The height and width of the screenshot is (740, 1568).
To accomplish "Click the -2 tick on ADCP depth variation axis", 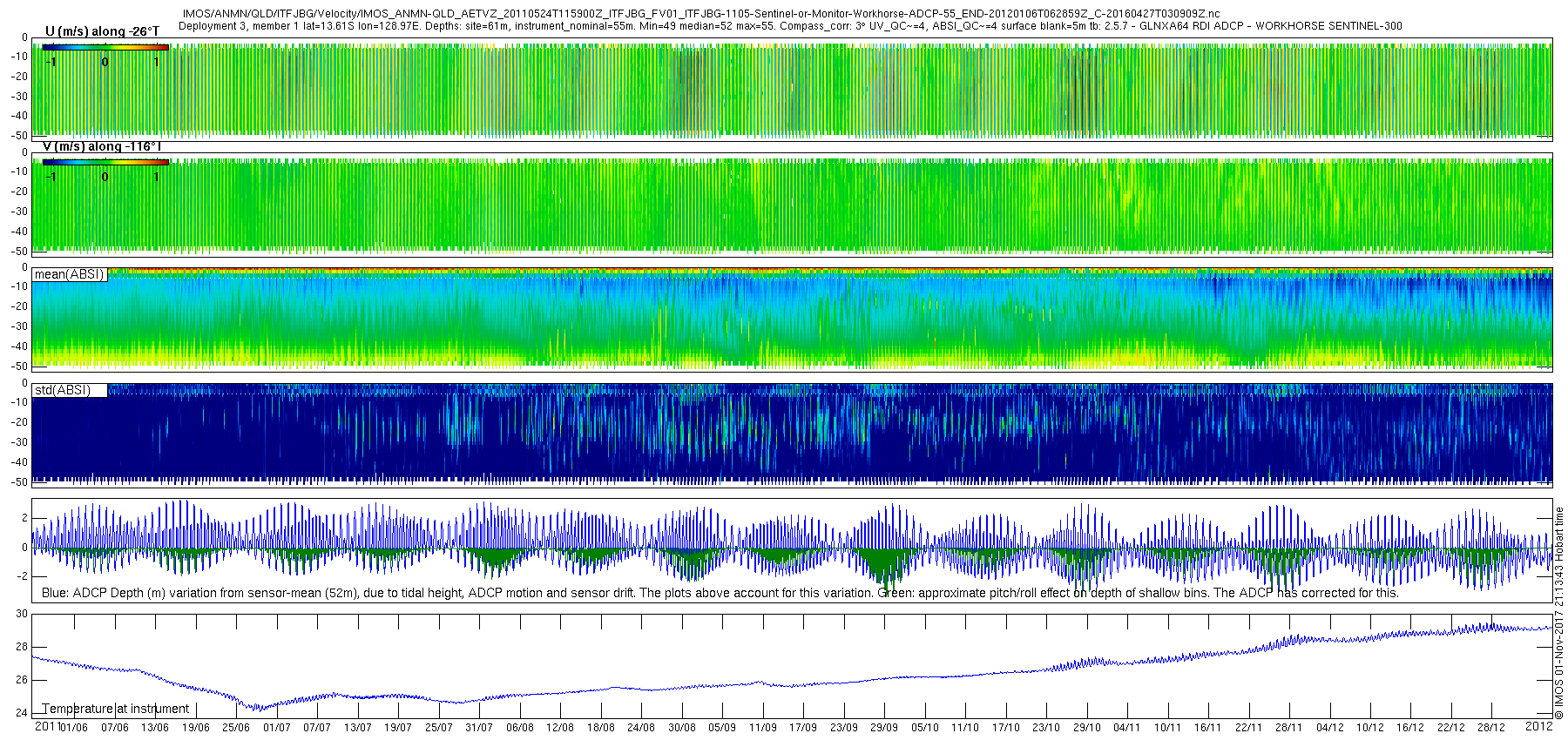I will click(23, 576).
